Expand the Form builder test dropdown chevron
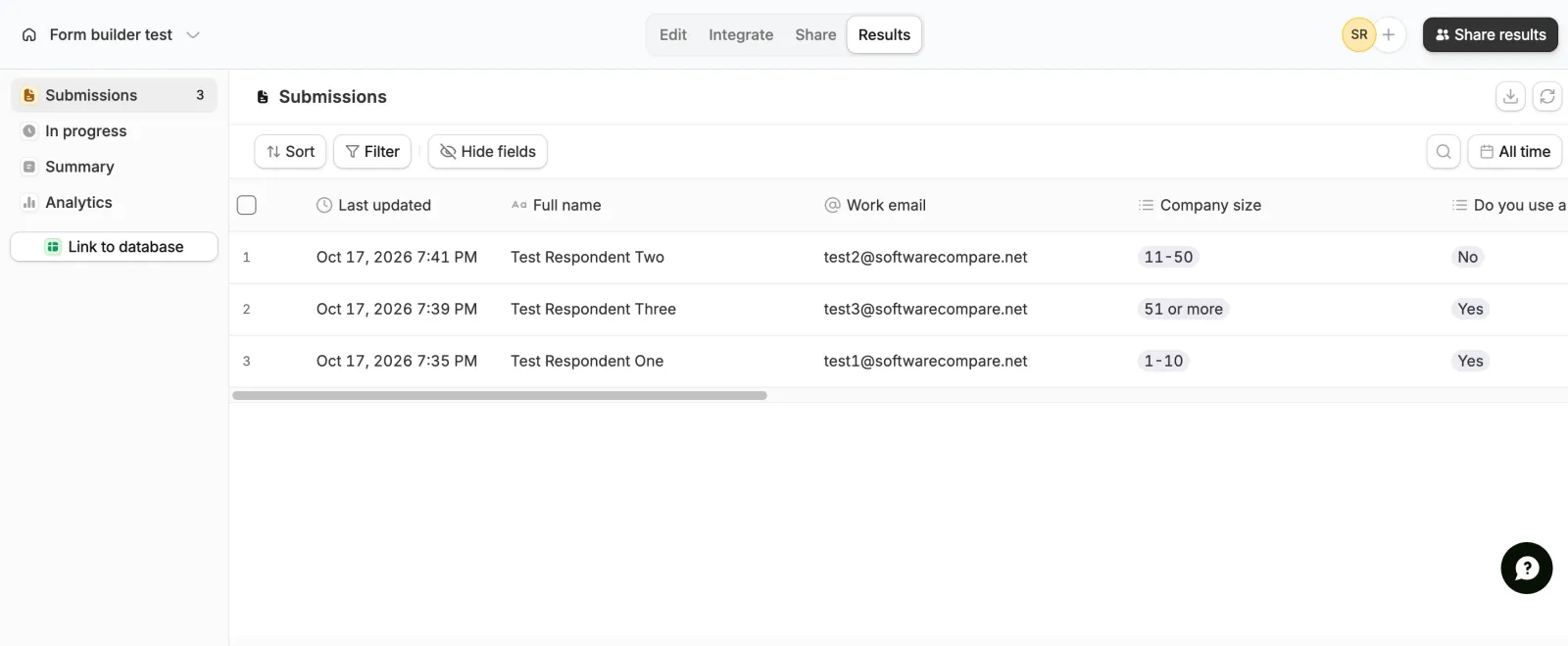The height and width of the screenshot is (646, 1568). [x=193, y=34]
